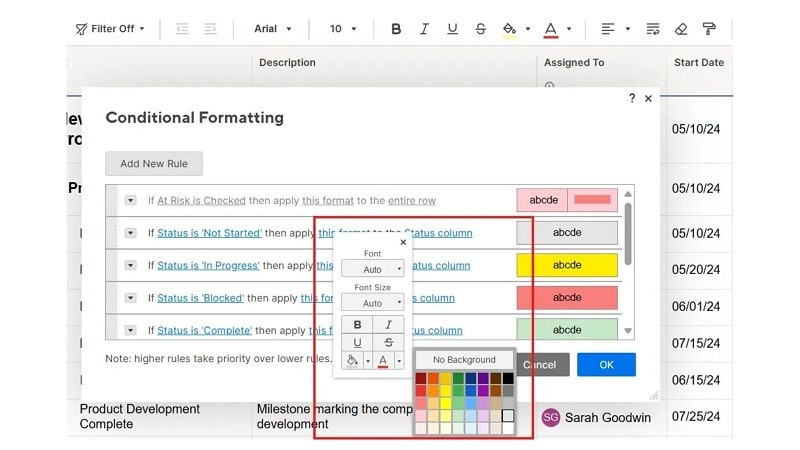Toggle Bold in the top toolbar
The width and height of the screenshot is (800, 450).
(396, 29)
